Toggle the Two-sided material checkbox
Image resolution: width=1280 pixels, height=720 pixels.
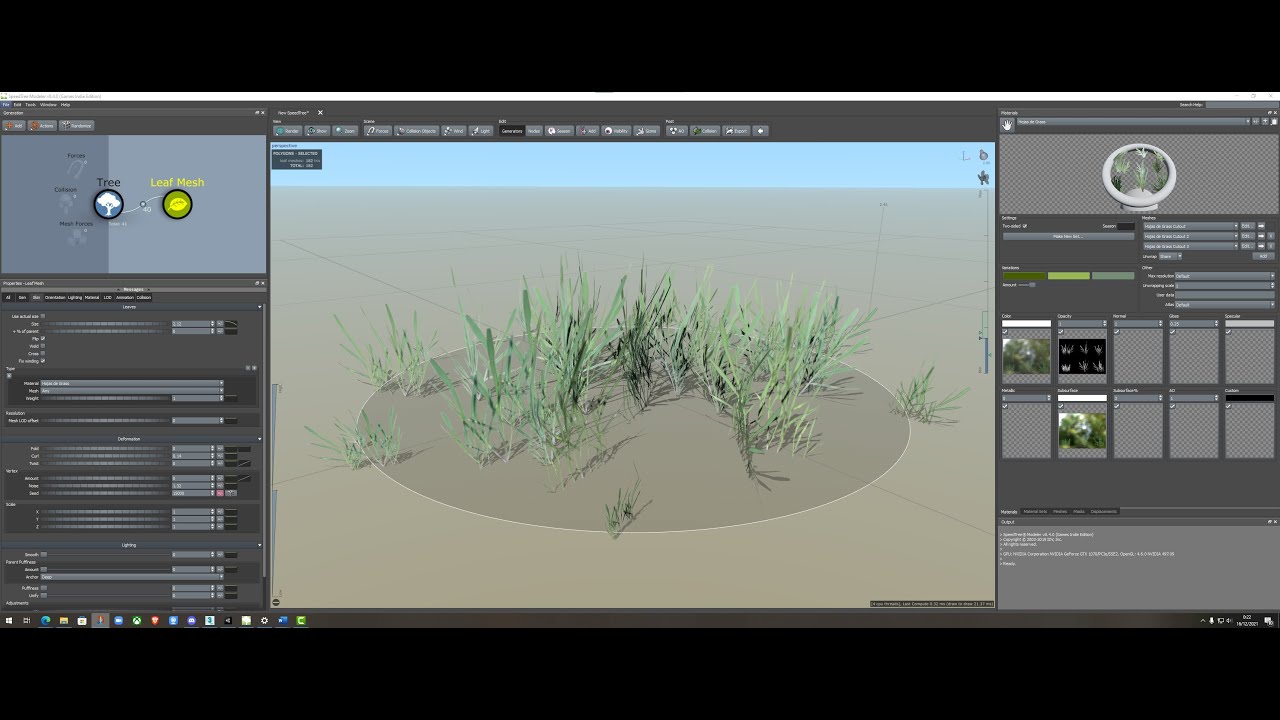[1025, 226]
